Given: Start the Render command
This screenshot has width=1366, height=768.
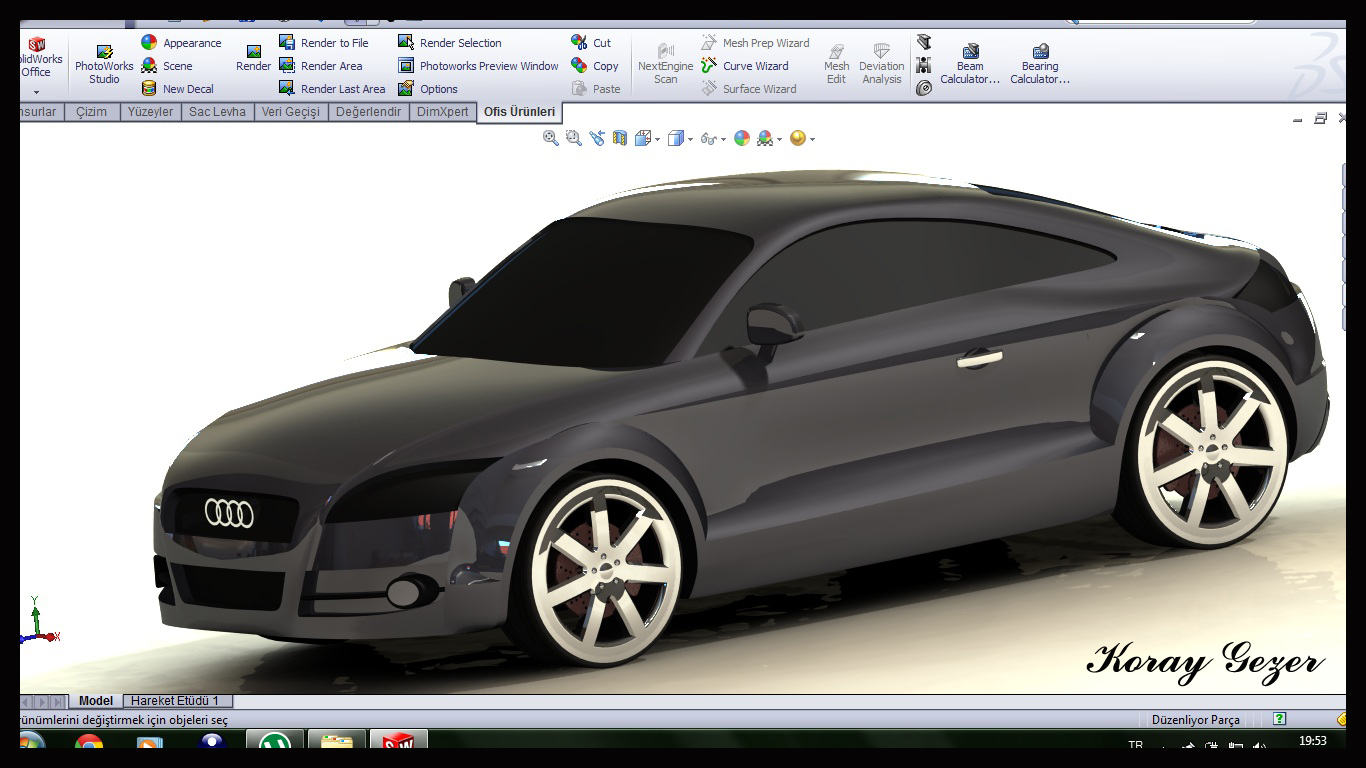Looking at the screenshot, I should 253,58.
